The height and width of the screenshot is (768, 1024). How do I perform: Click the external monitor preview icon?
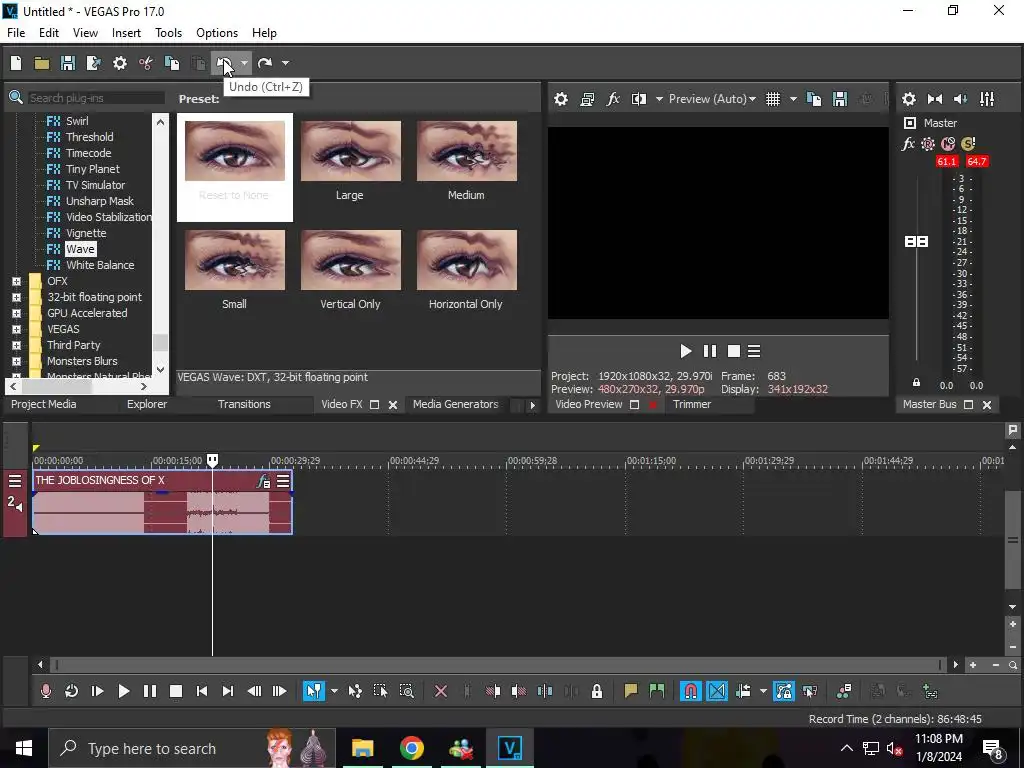click(x=587, y=99)
